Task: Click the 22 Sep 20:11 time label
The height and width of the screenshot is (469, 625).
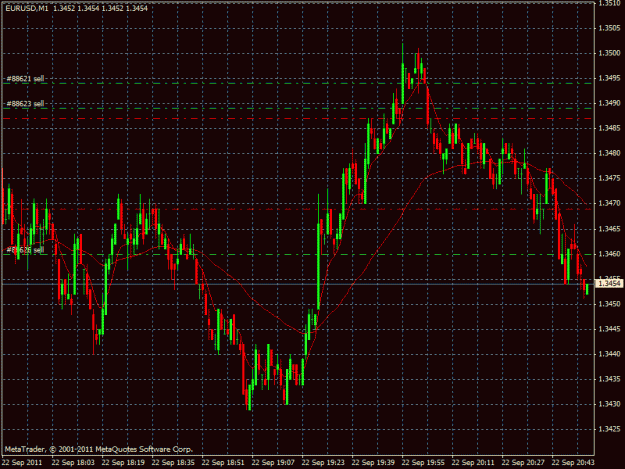Action: pos(474,463)
